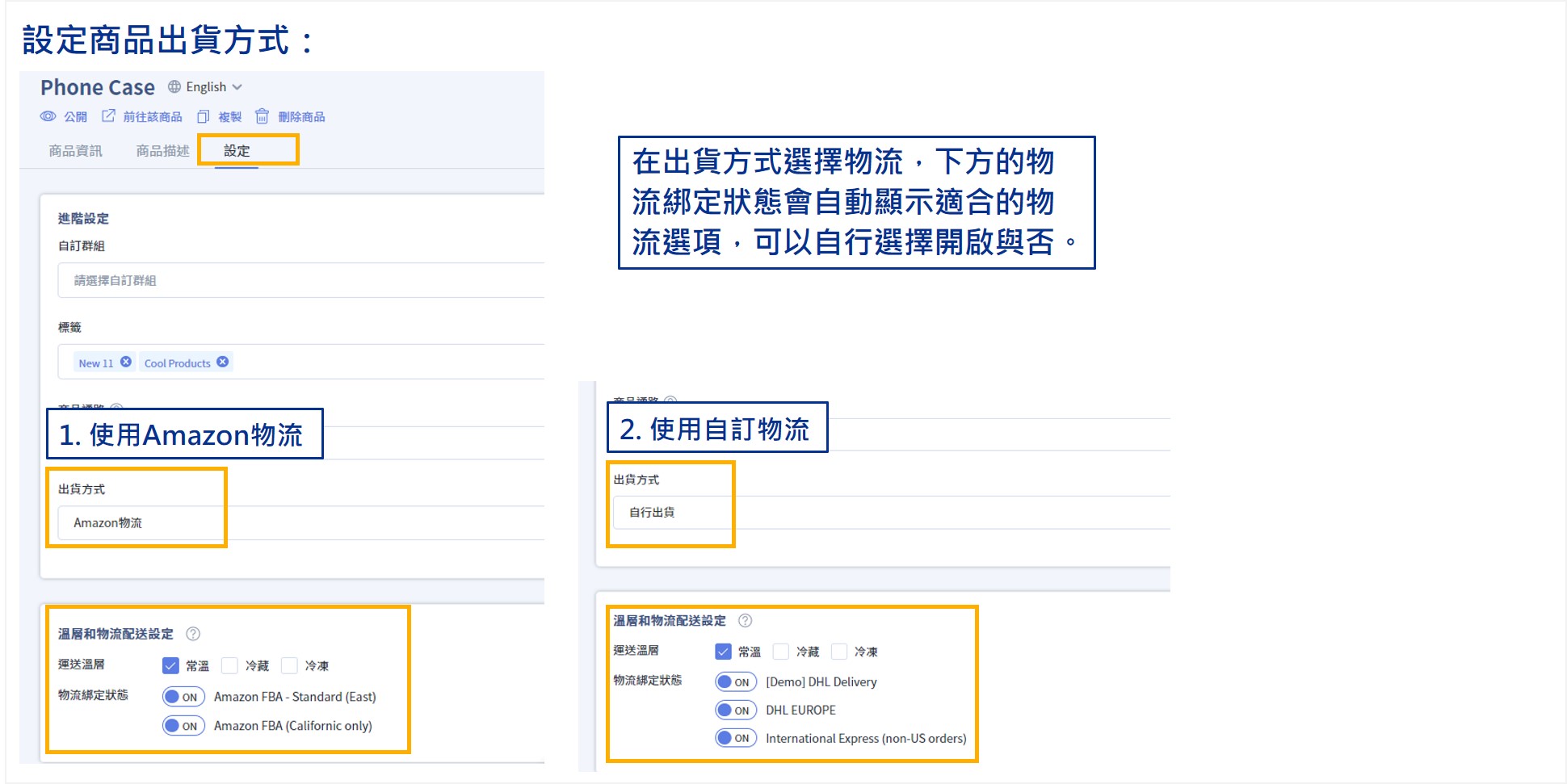Toggle International Express (non-US orders) switch
Screen dimensions: 1567x784
click(736, 738)
